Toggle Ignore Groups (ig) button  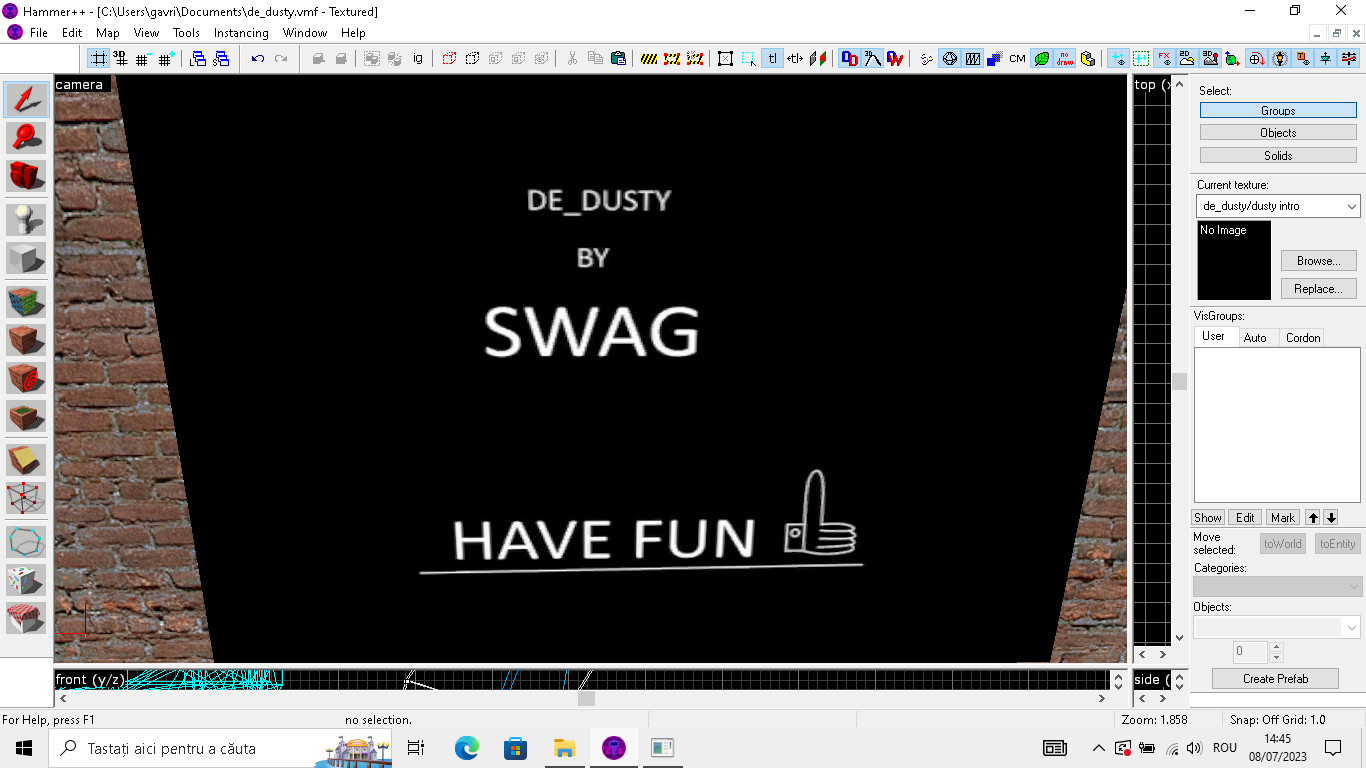[417, 59]
